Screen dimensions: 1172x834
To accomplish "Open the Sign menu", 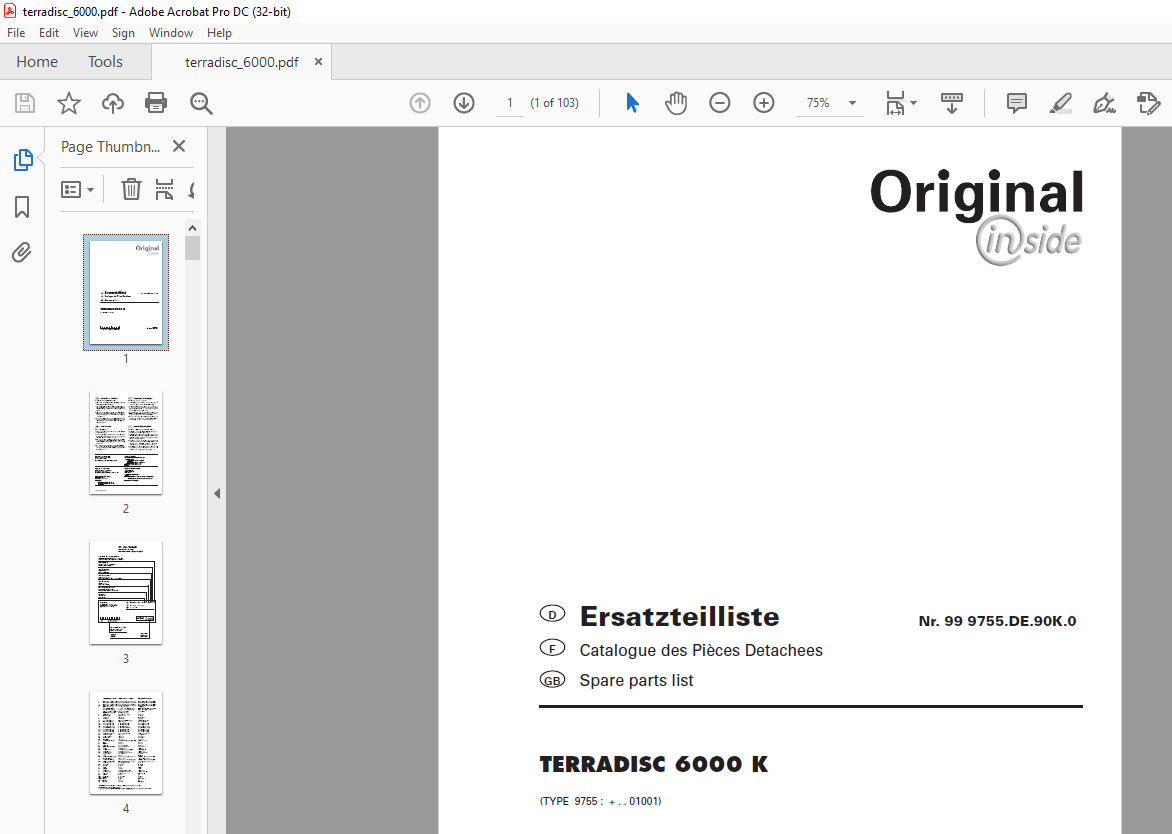I will click(x=123, y=33).
